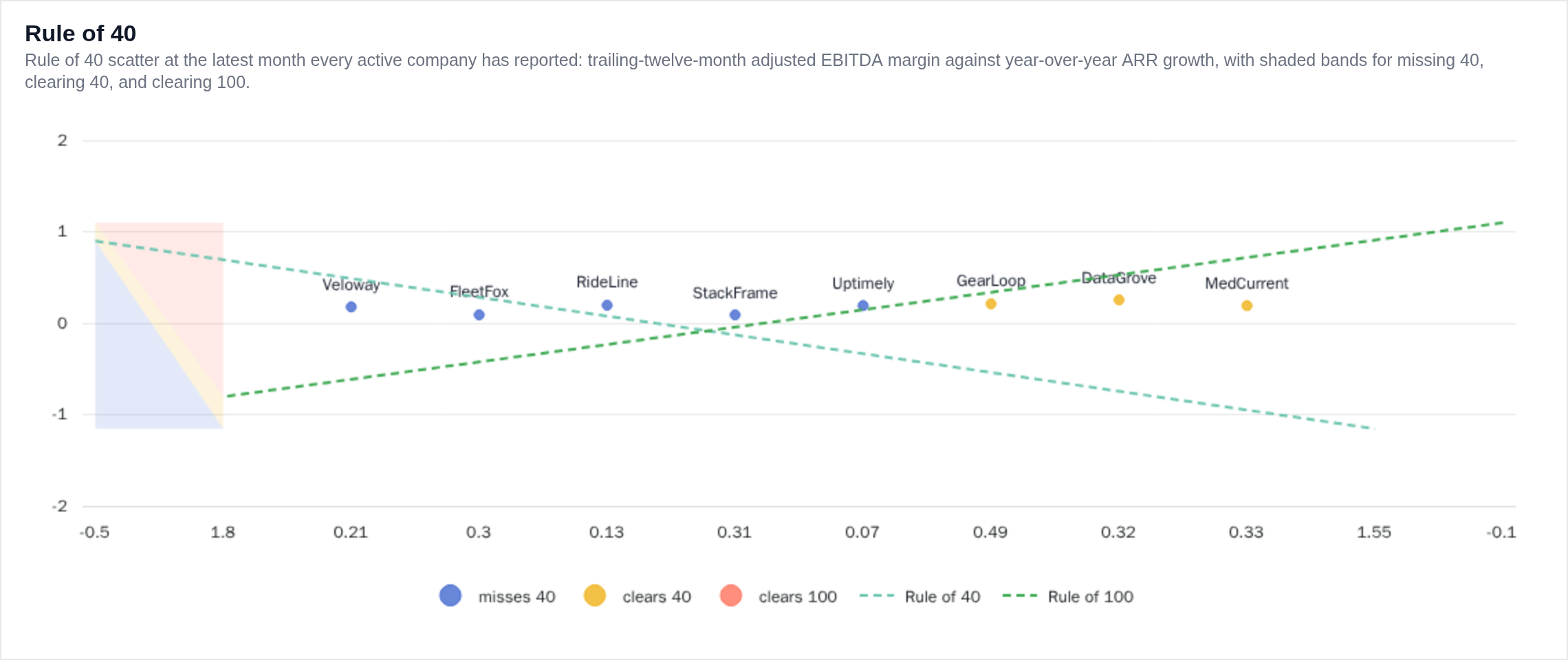Hide the Rule of 100 dashed line
Viewport: 1568px width, 660px height.
(1068, 596)
